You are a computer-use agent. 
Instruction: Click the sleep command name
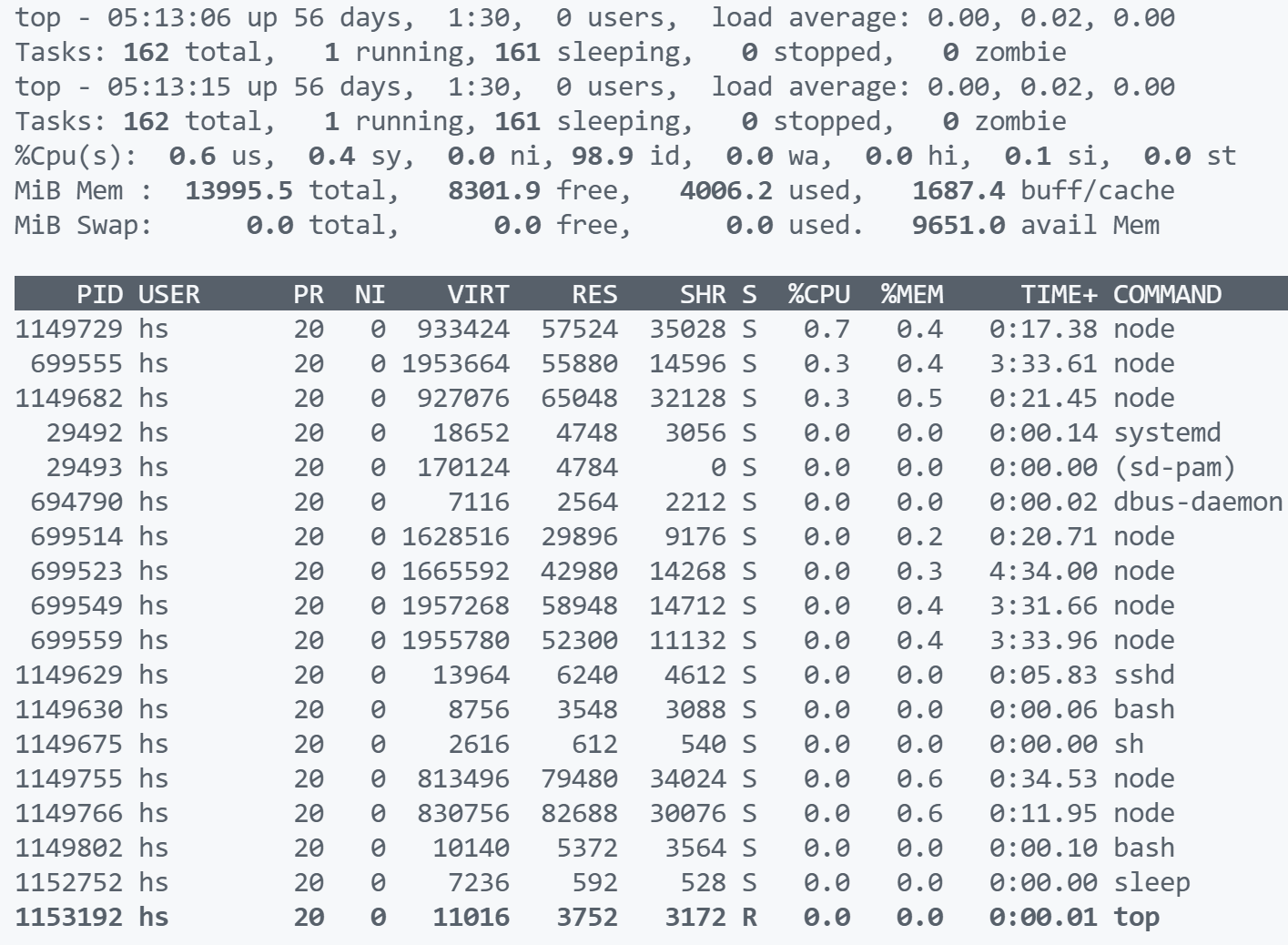tap(1151, 882)
